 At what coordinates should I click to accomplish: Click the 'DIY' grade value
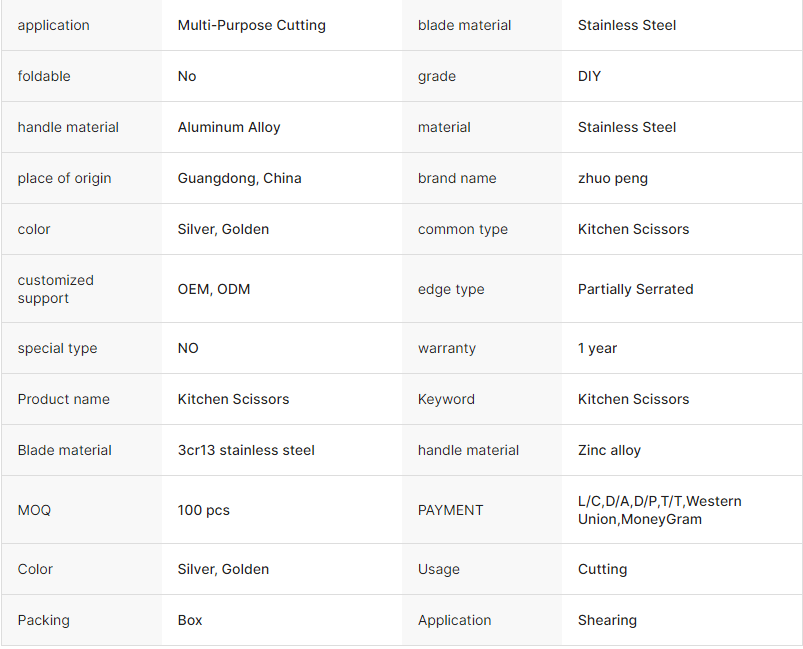coord(589,76)
